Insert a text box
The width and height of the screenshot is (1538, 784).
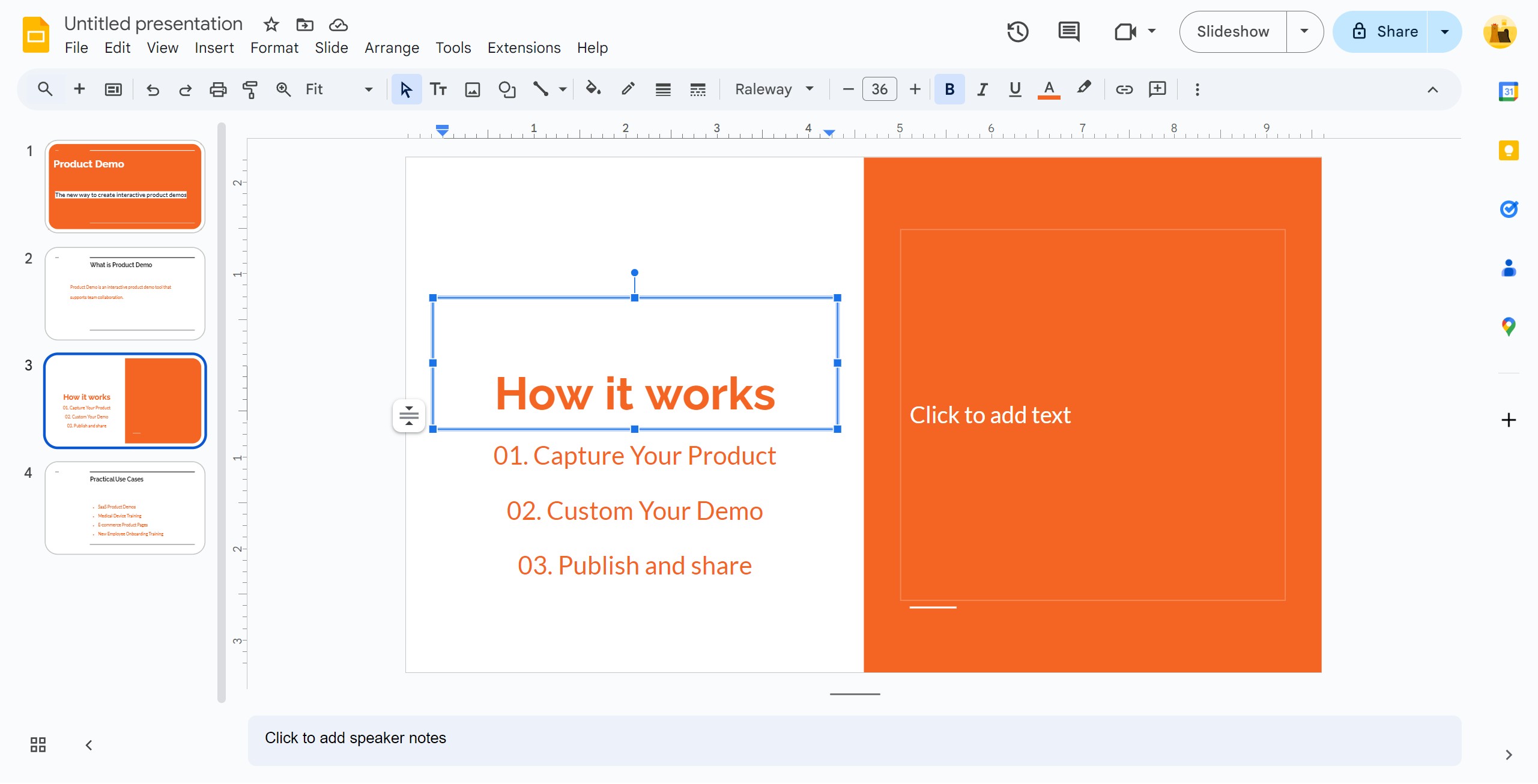[x=438, y=89]
